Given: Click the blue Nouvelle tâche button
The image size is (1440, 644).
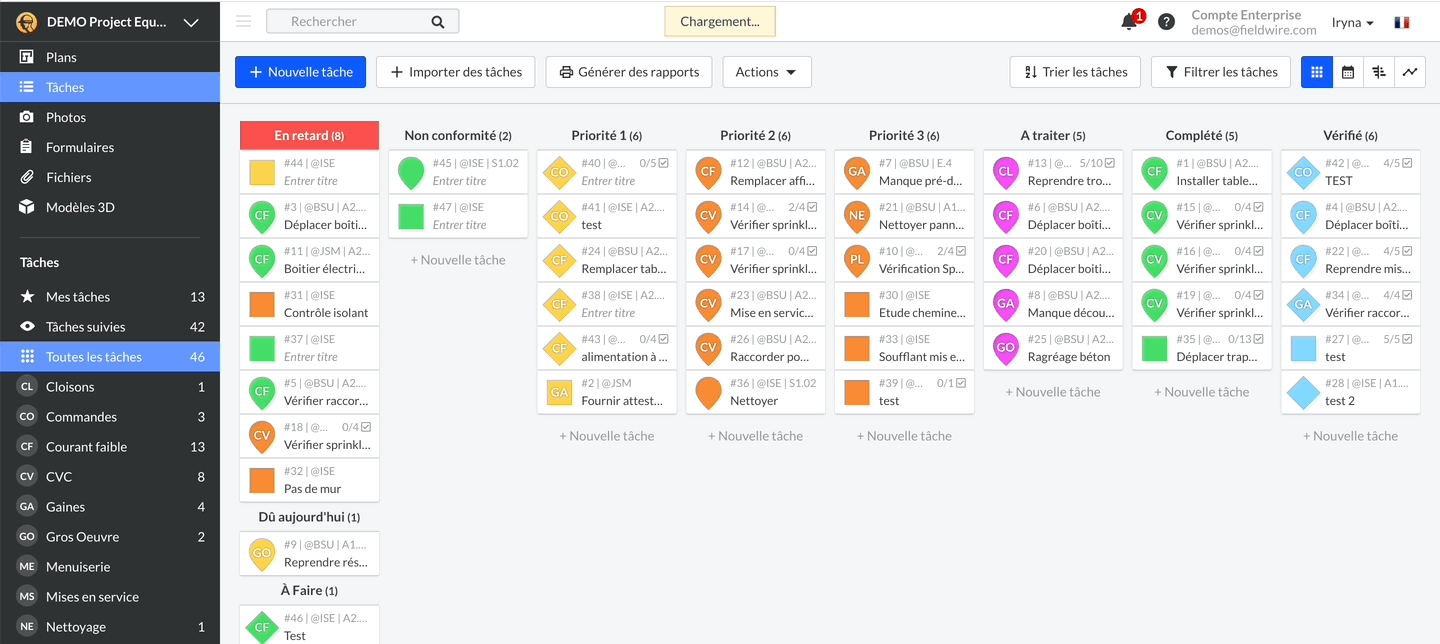Looking at the screenshot, I should point(300,72).
